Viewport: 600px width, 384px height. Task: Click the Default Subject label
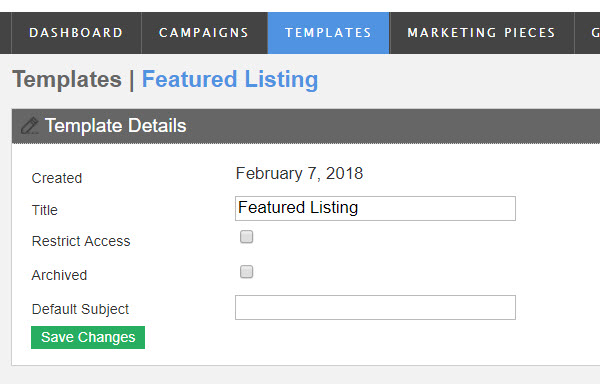point(80,309)
